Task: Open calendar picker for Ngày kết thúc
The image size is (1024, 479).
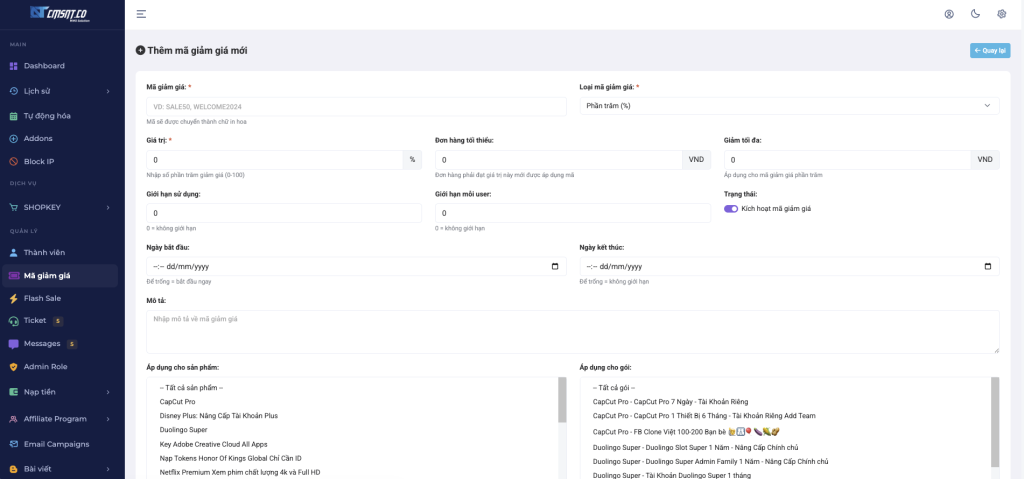Action: click(x=988, y=267)
